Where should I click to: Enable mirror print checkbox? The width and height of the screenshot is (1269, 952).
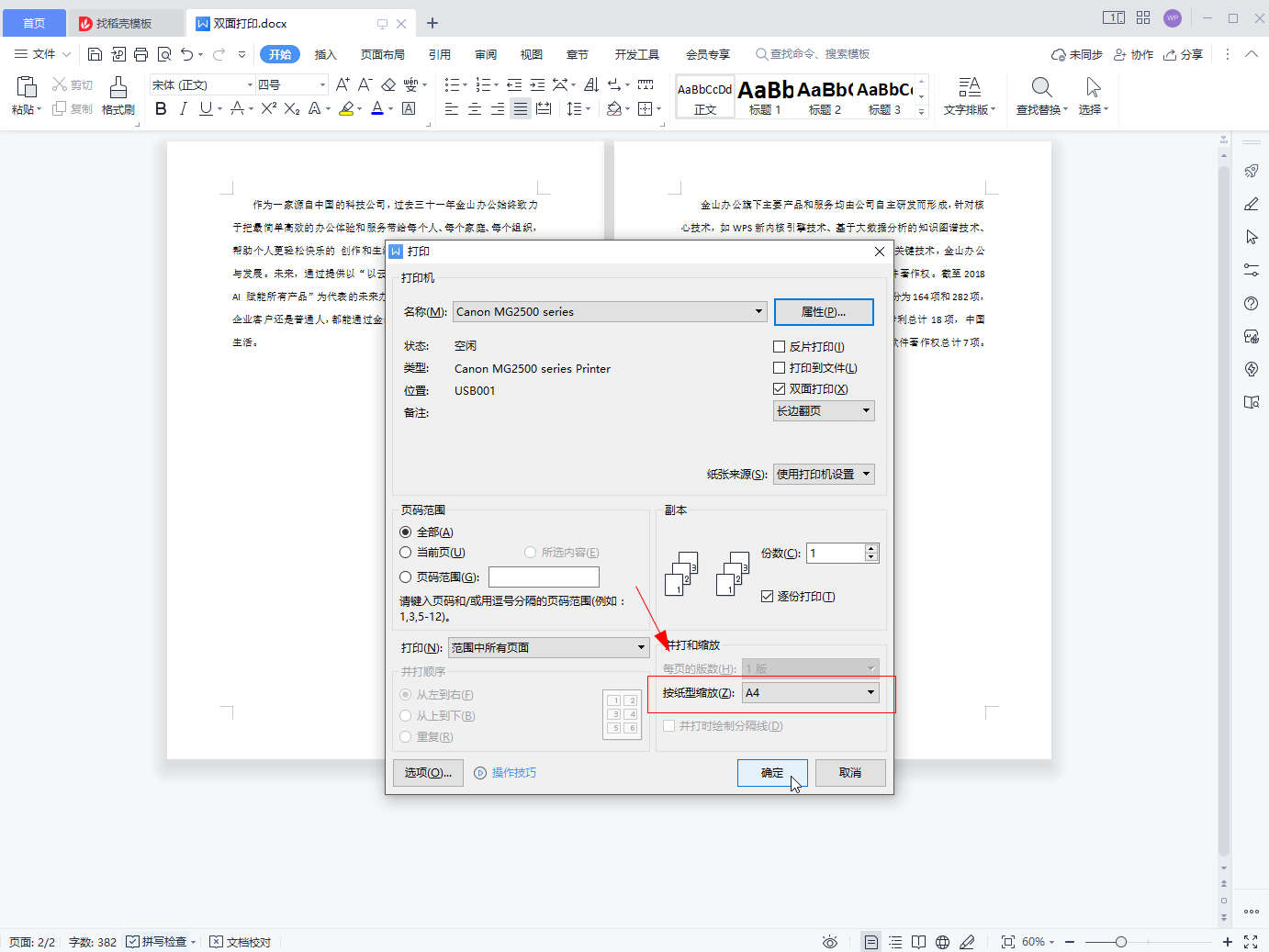(779, 346)
